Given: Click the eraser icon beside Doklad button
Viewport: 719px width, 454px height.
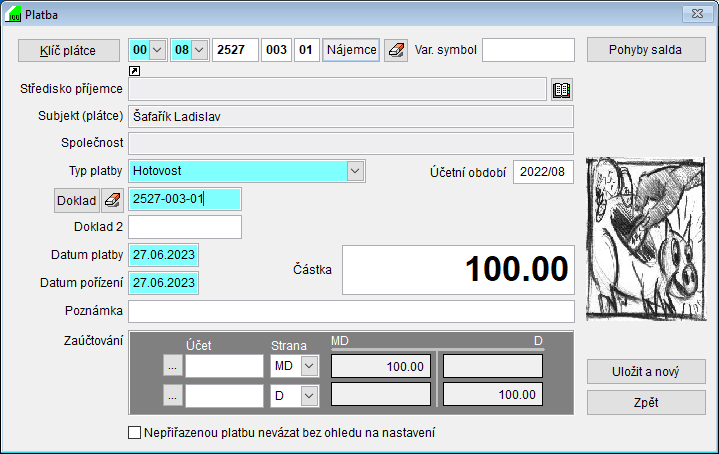Looking at the screenshot, I should (112, 199).
